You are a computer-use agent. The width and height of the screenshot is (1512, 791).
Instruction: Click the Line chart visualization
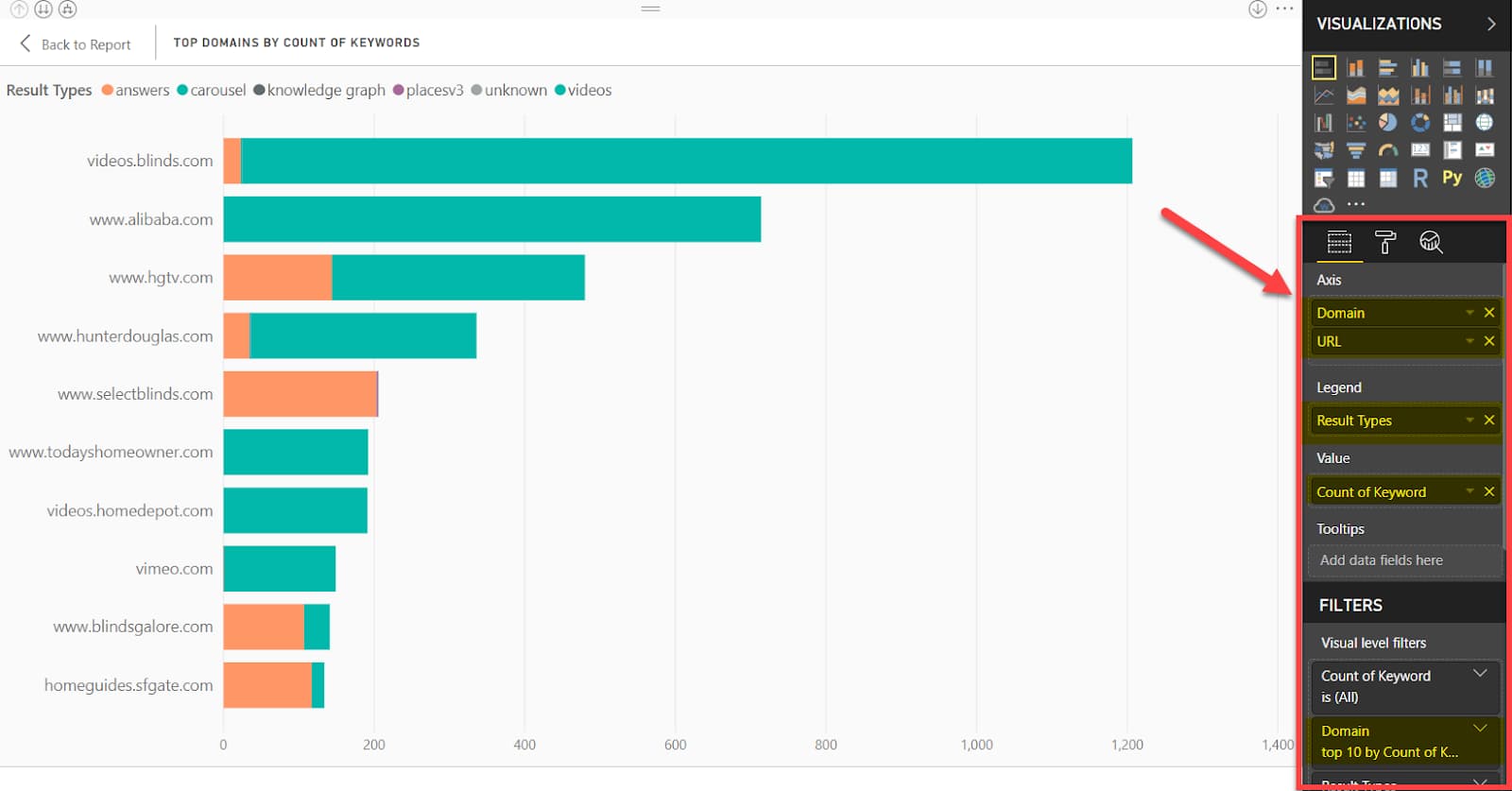click(x=1324, y=95)
